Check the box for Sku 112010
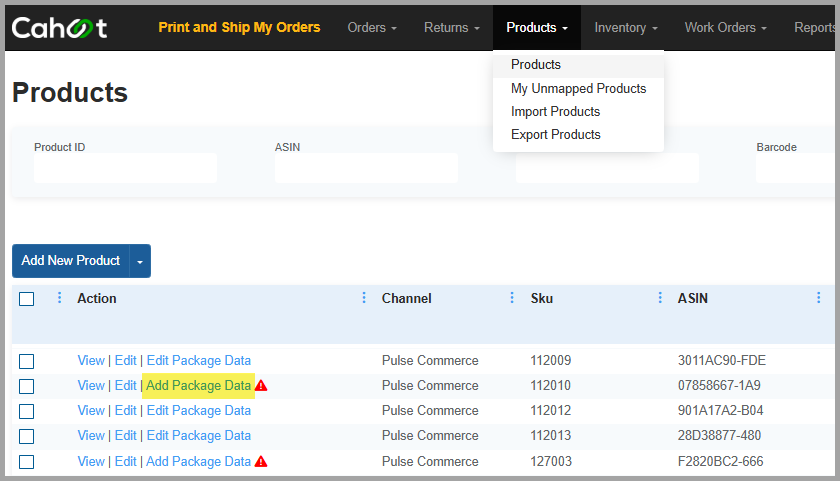 [26, 386]
